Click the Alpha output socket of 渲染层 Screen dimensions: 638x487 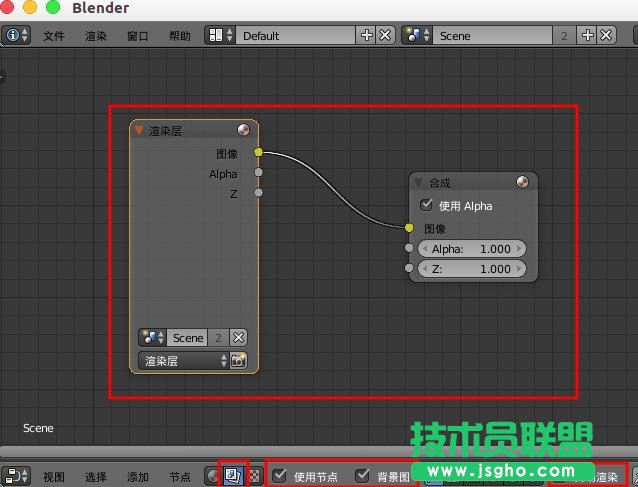coord(258,173)
